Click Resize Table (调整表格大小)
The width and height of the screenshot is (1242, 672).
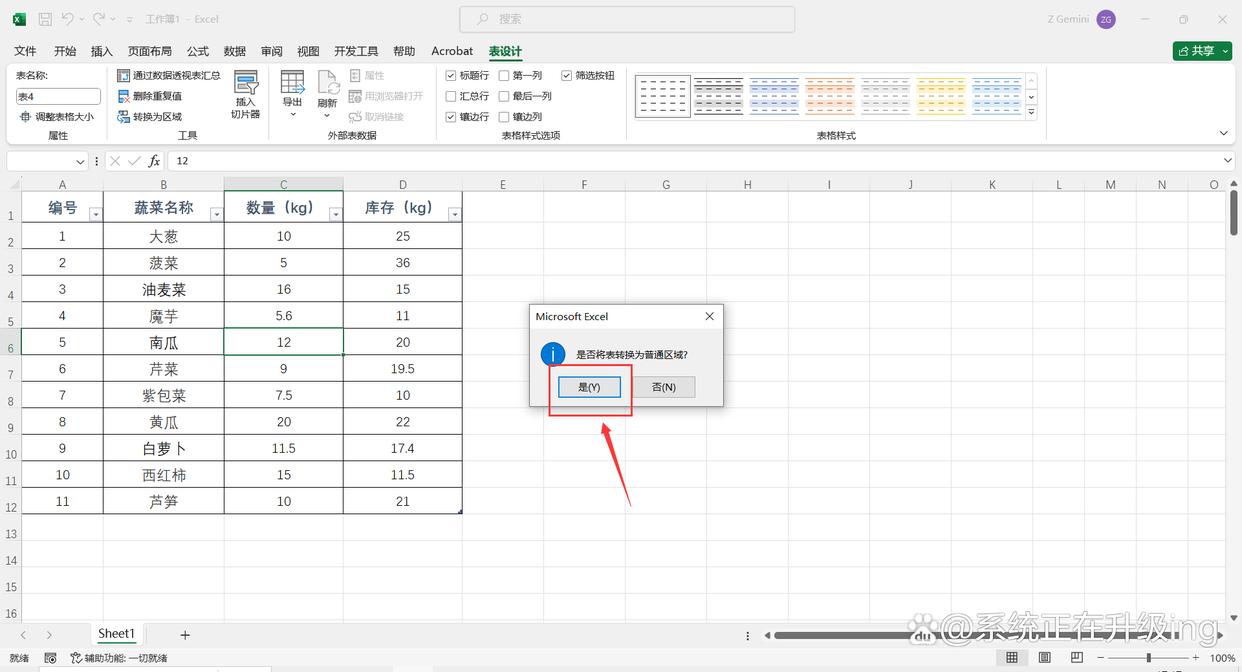point(57,117)
